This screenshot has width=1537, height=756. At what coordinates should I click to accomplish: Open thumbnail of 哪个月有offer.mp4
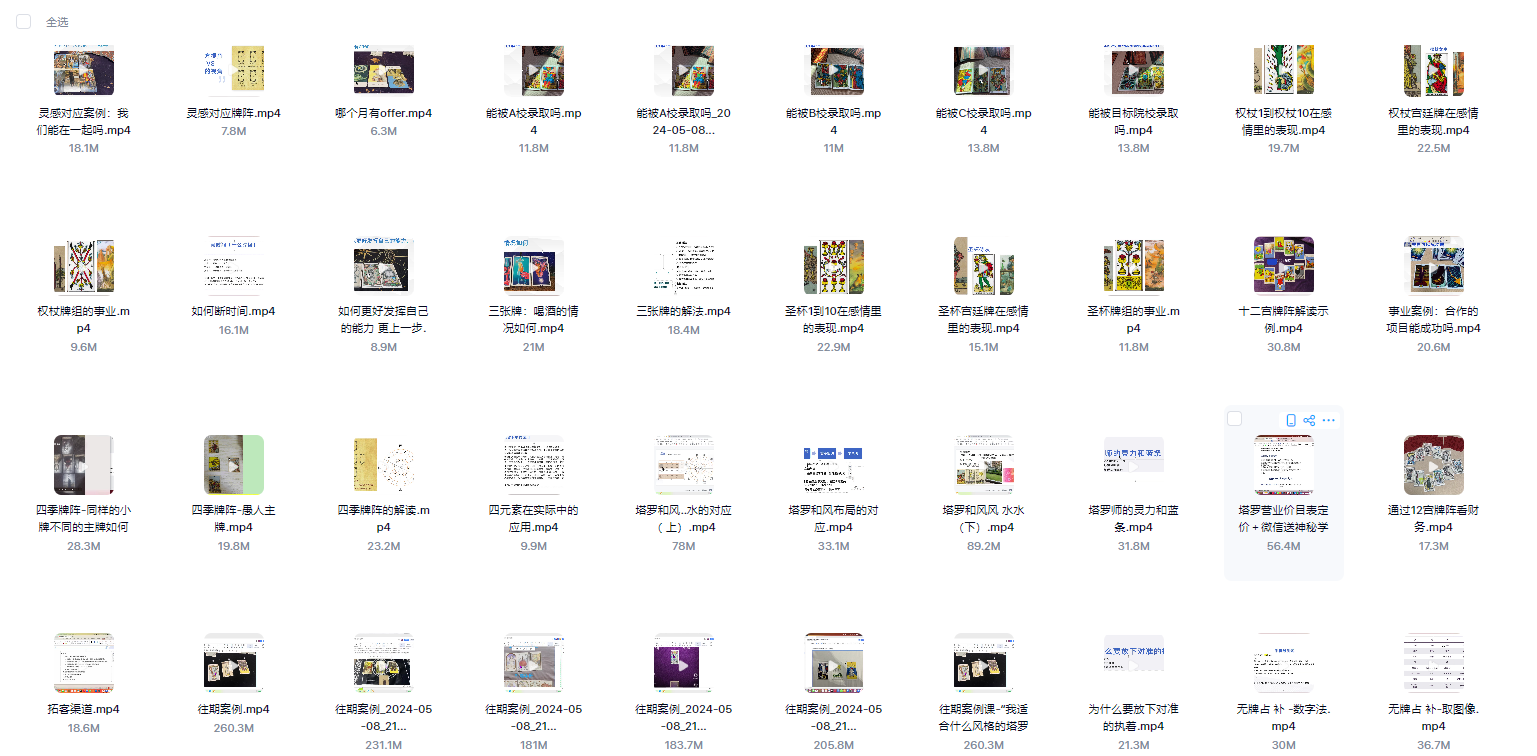(x=384, y=69)
